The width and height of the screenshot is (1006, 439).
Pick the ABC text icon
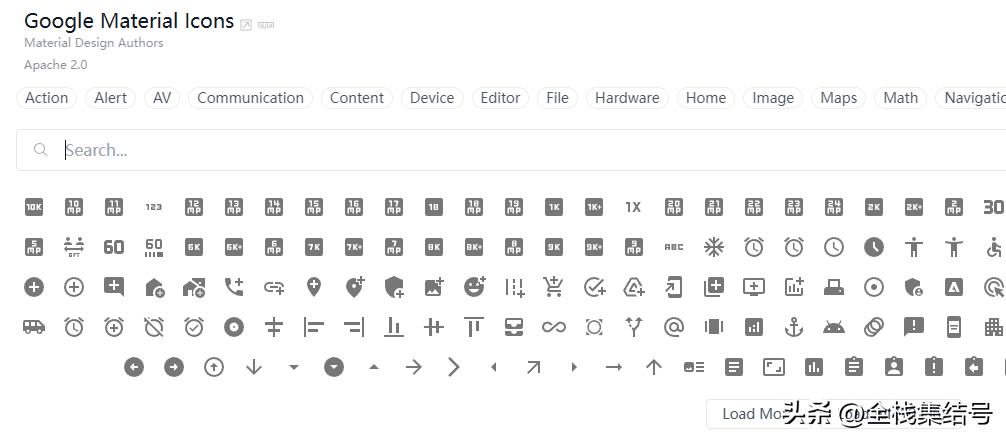(674, 247)
